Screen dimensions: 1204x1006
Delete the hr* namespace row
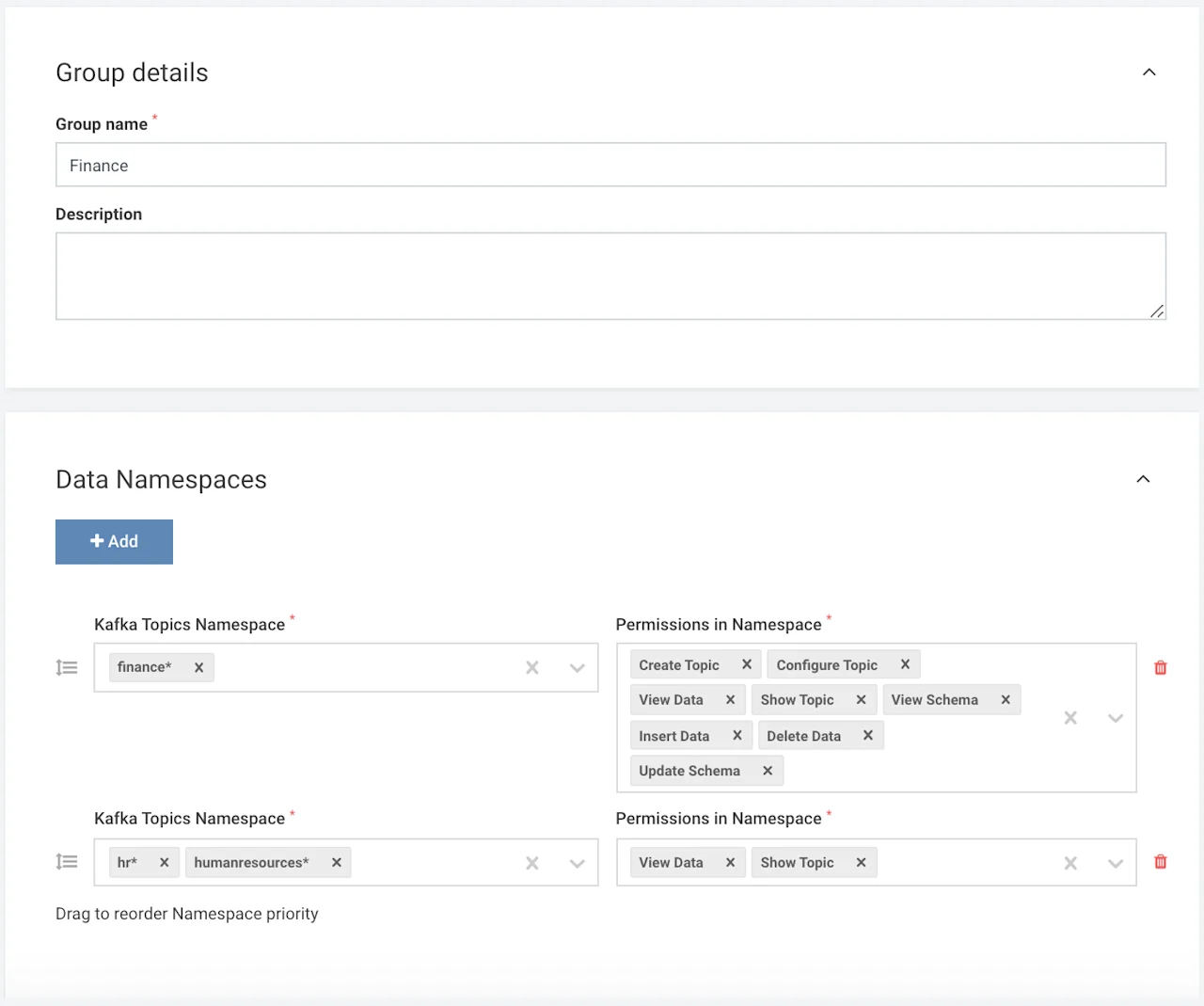tap(1160, 862)
